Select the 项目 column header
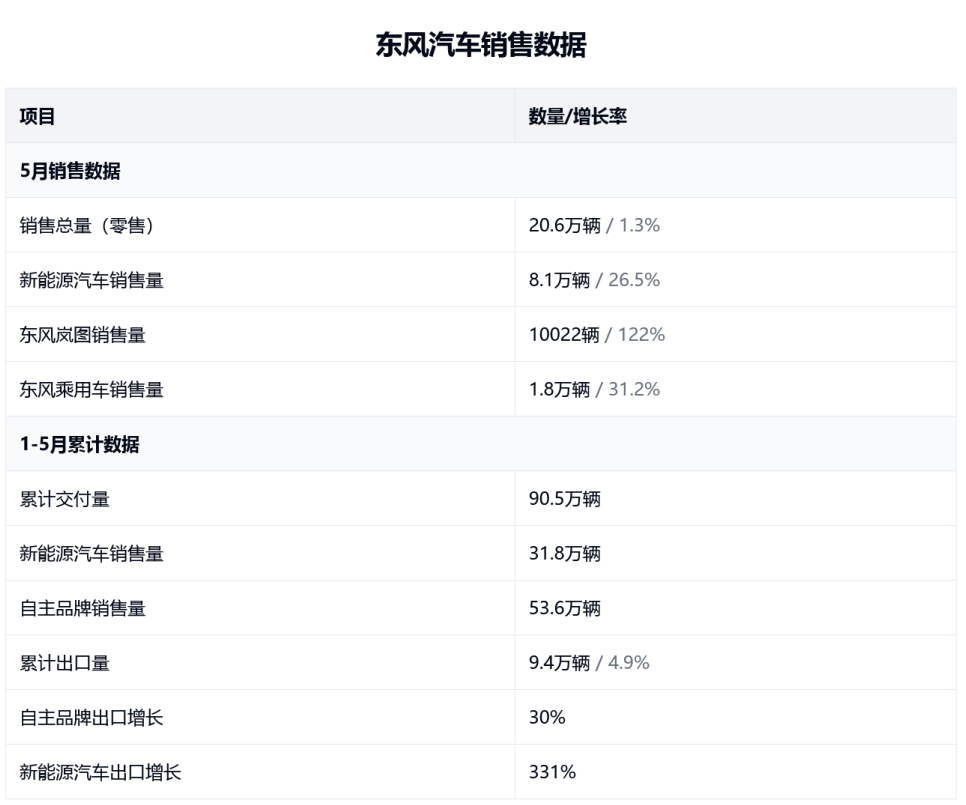 click(x=37, y=116)
